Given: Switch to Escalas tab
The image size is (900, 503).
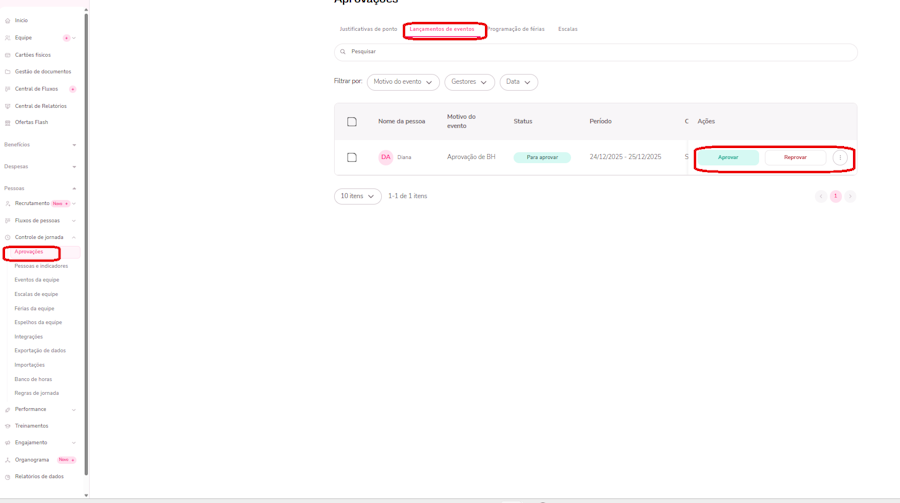Looking at the screenshot, I should coord(568,29).
